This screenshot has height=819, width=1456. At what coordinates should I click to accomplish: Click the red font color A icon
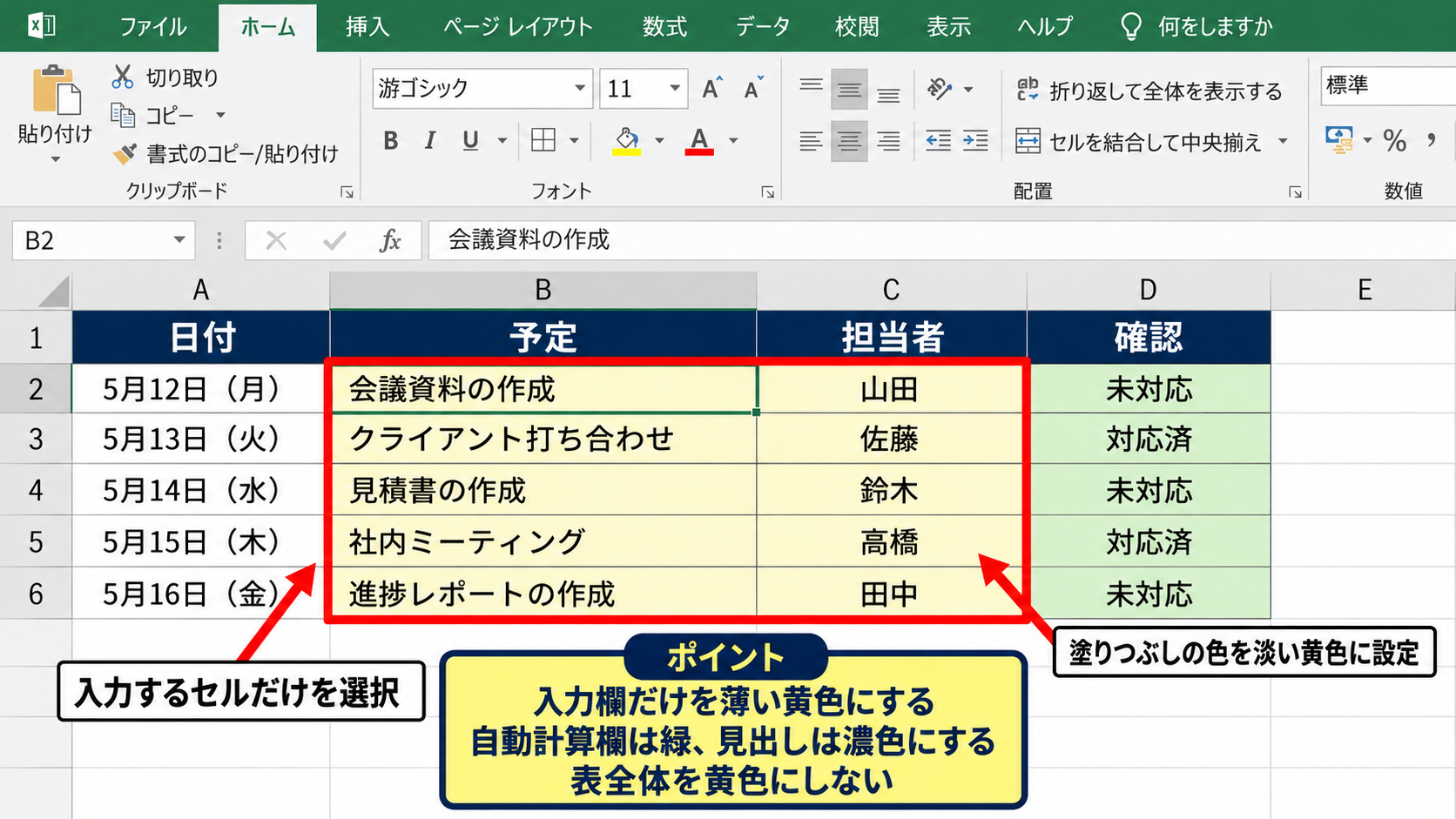[699, 141]
